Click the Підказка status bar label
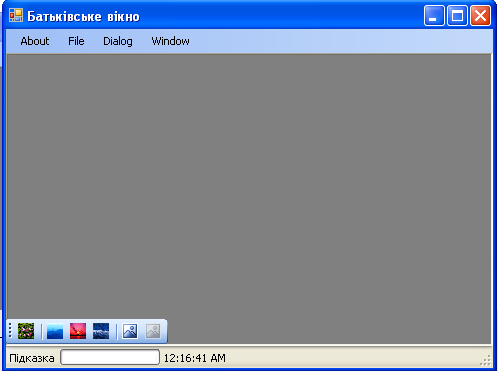498x371 pixels. click(x=32, y=358)
